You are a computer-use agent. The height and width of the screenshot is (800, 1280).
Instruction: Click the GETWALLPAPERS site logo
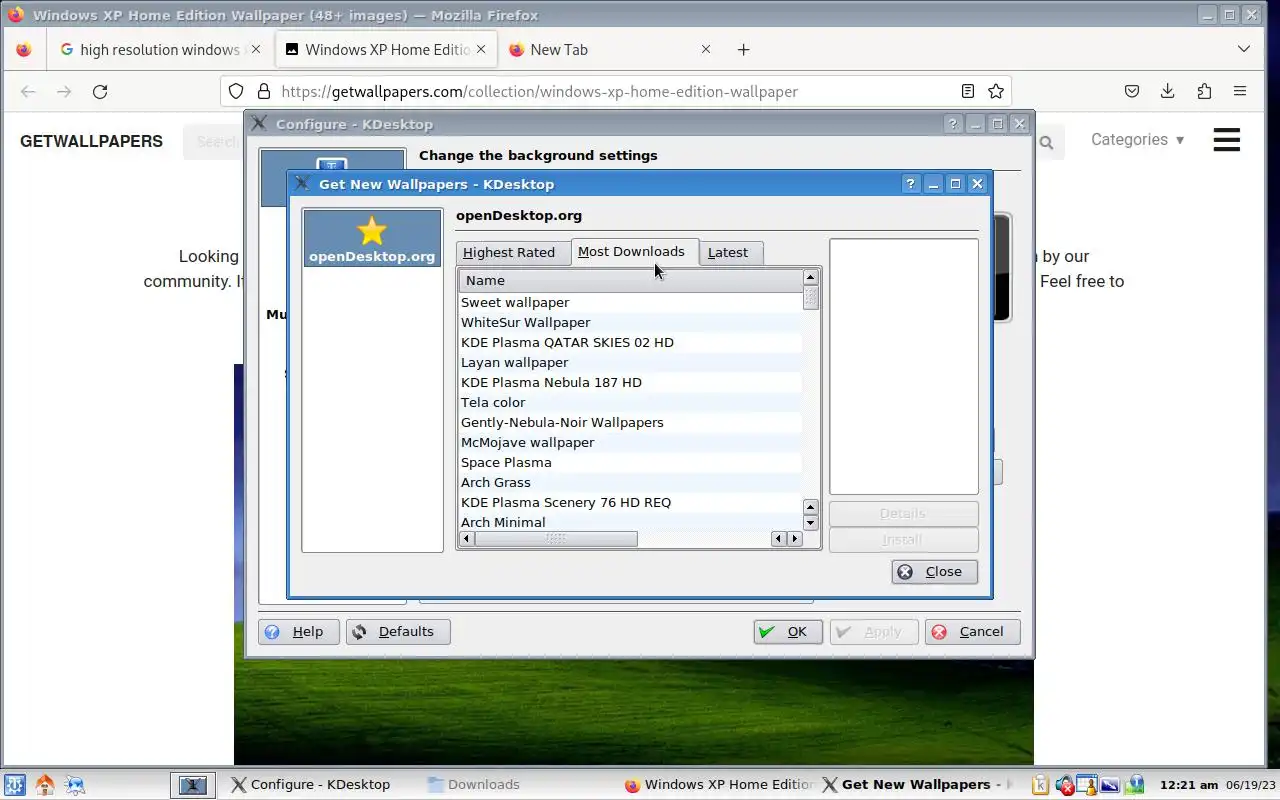pos(91,141)
